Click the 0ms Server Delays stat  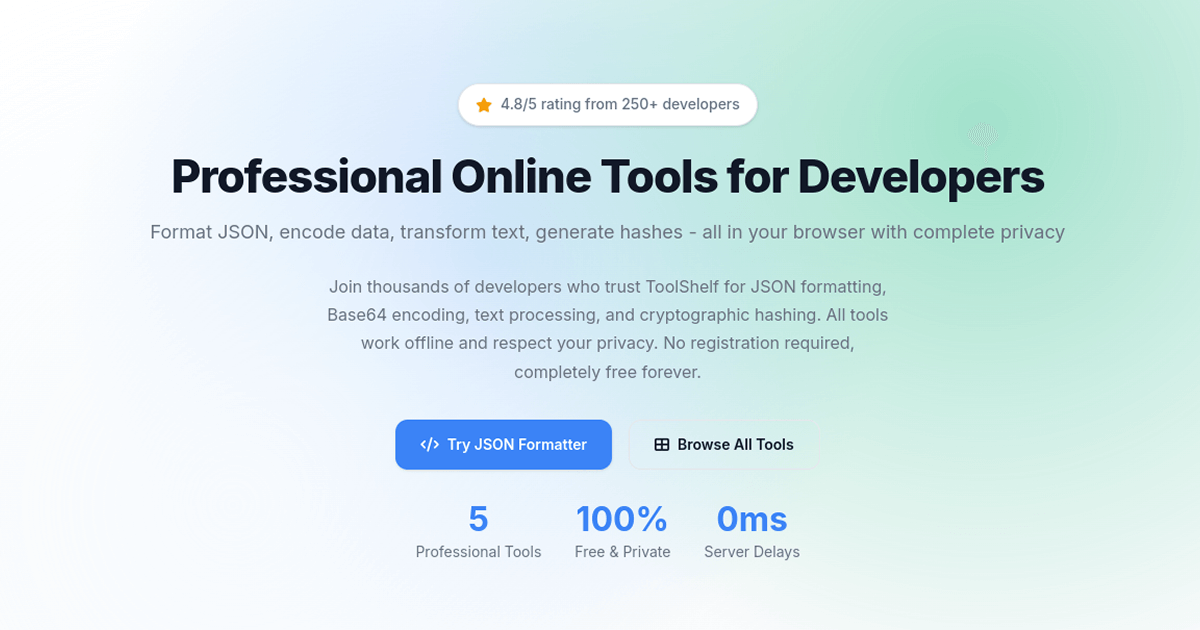[x=751, y=530]
